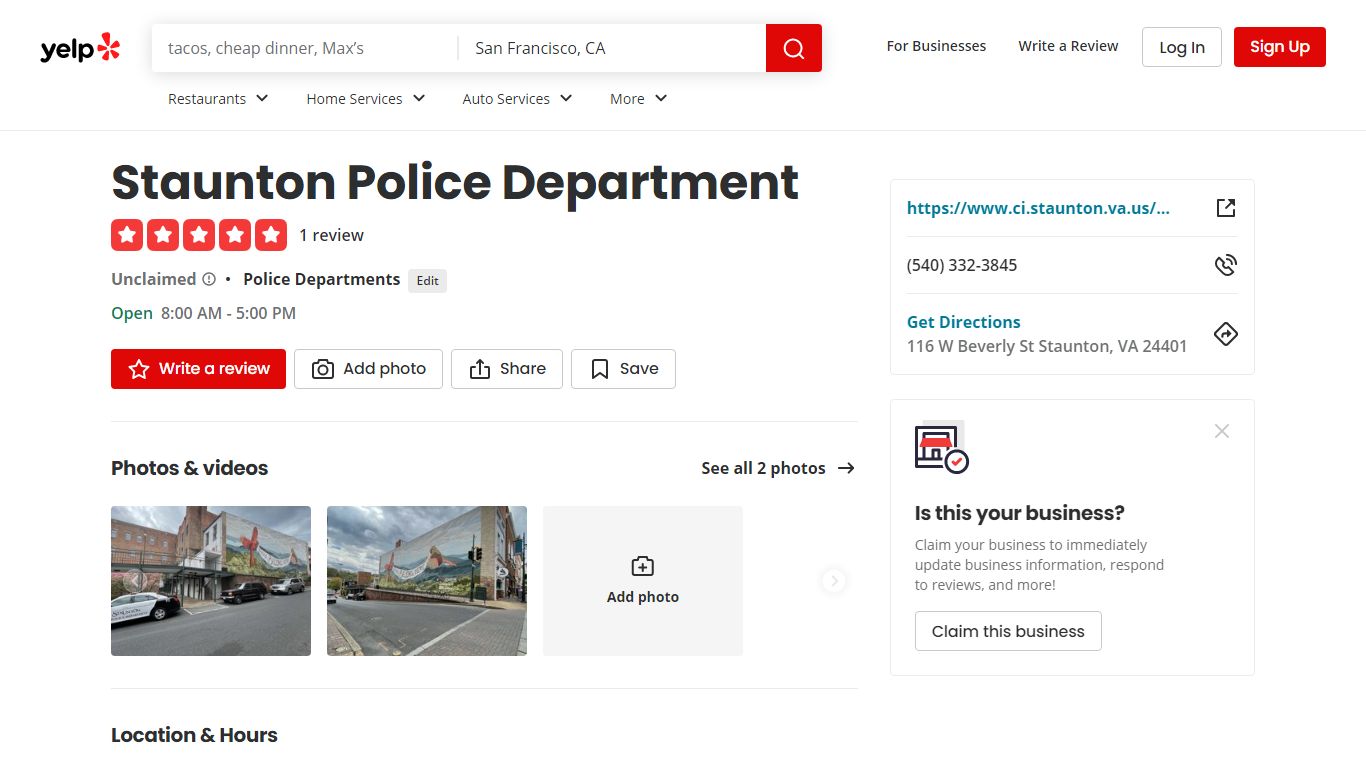The height and width of the screenshot is (768, 1366).
Task: Click the 1 review text
Action: click(331, 235)
